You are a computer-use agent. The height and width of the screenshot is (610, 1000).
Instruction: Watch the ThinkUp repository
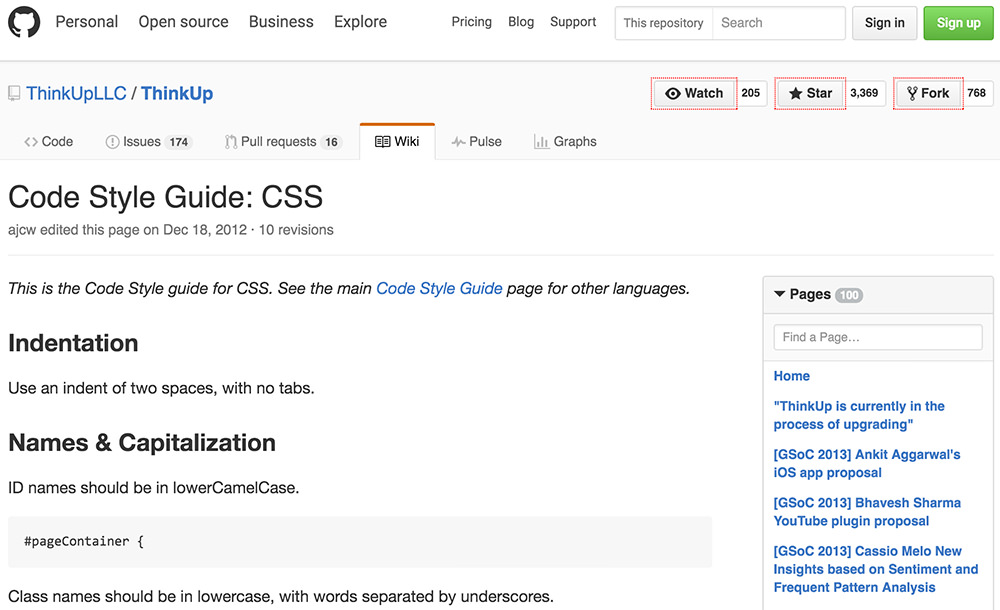(693, 93)
